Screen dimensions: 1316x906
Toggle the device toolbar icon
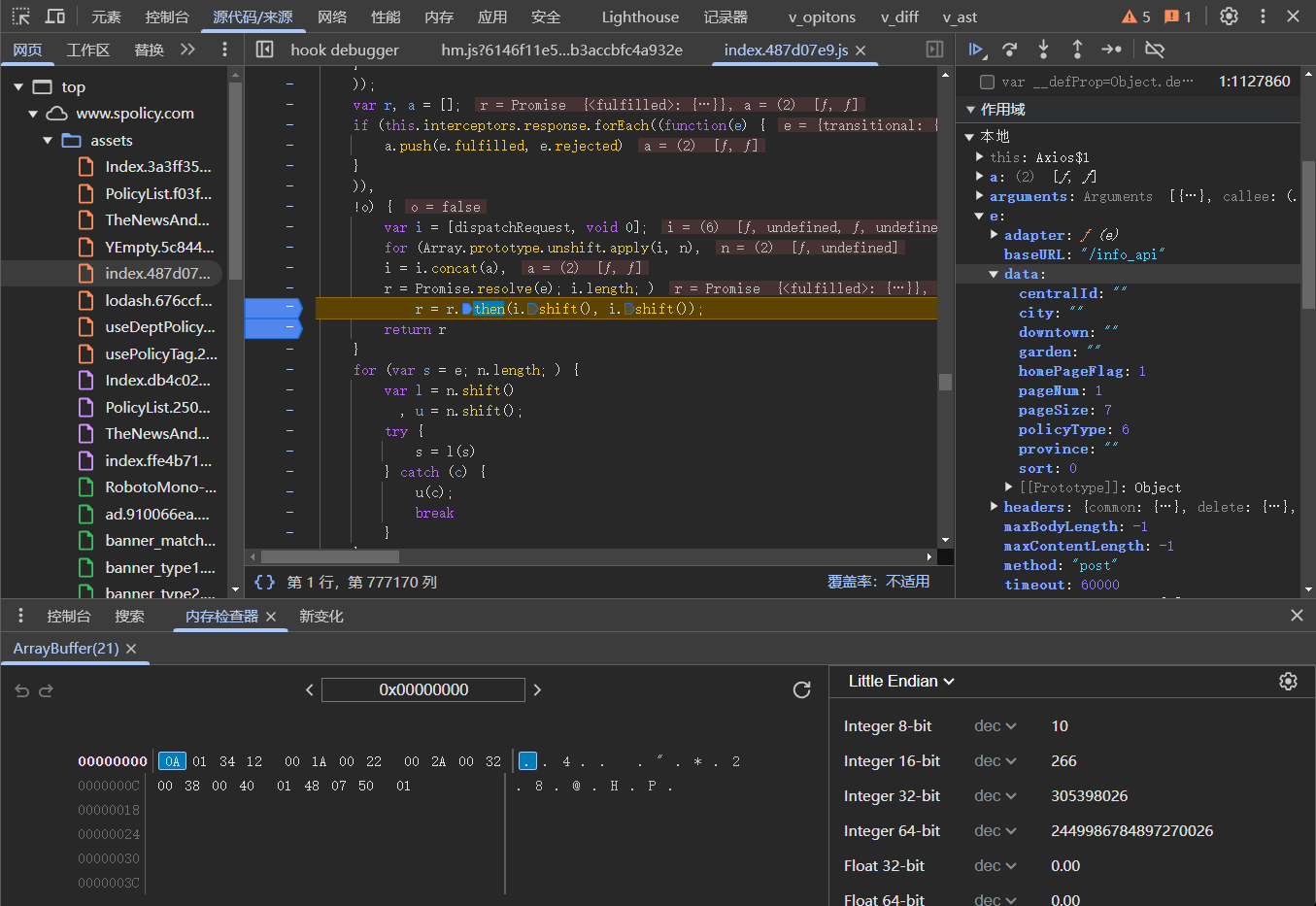[55, 17]
